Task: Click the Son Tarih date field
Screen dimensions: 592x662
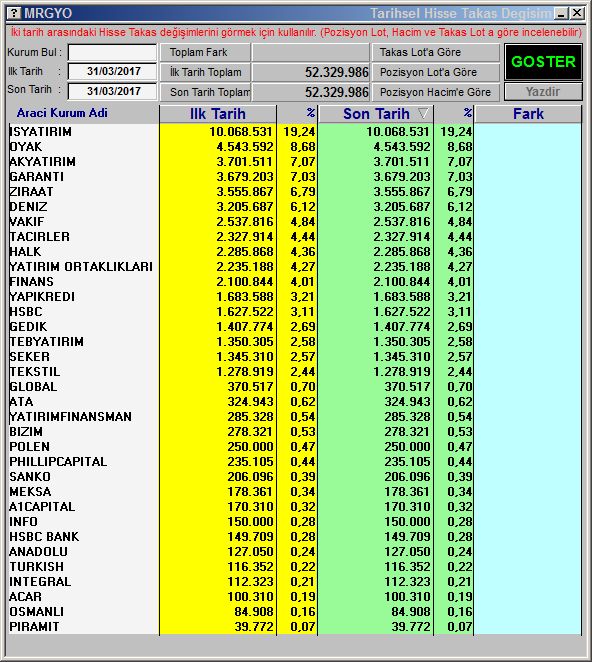Action: pos(112,91)
